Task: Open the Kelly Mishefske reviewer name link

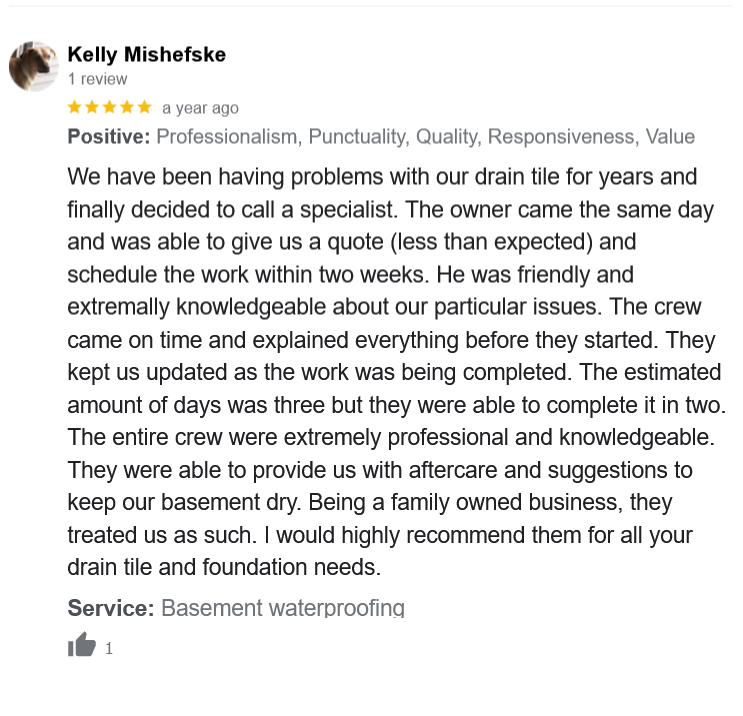Action: tap(146, 54)
